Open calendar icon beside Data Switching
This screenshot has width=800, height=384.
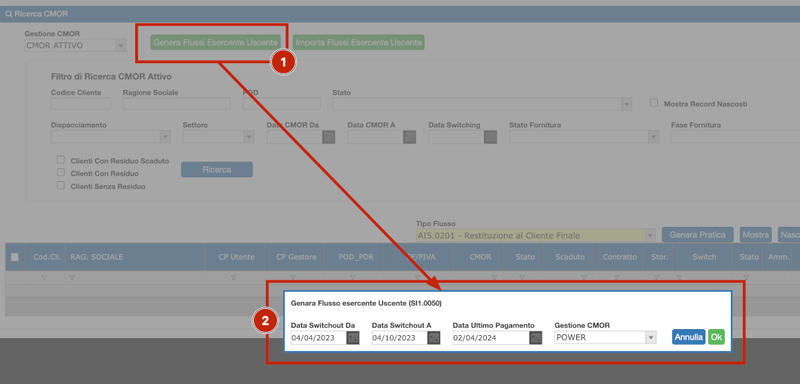click(490, 137)
